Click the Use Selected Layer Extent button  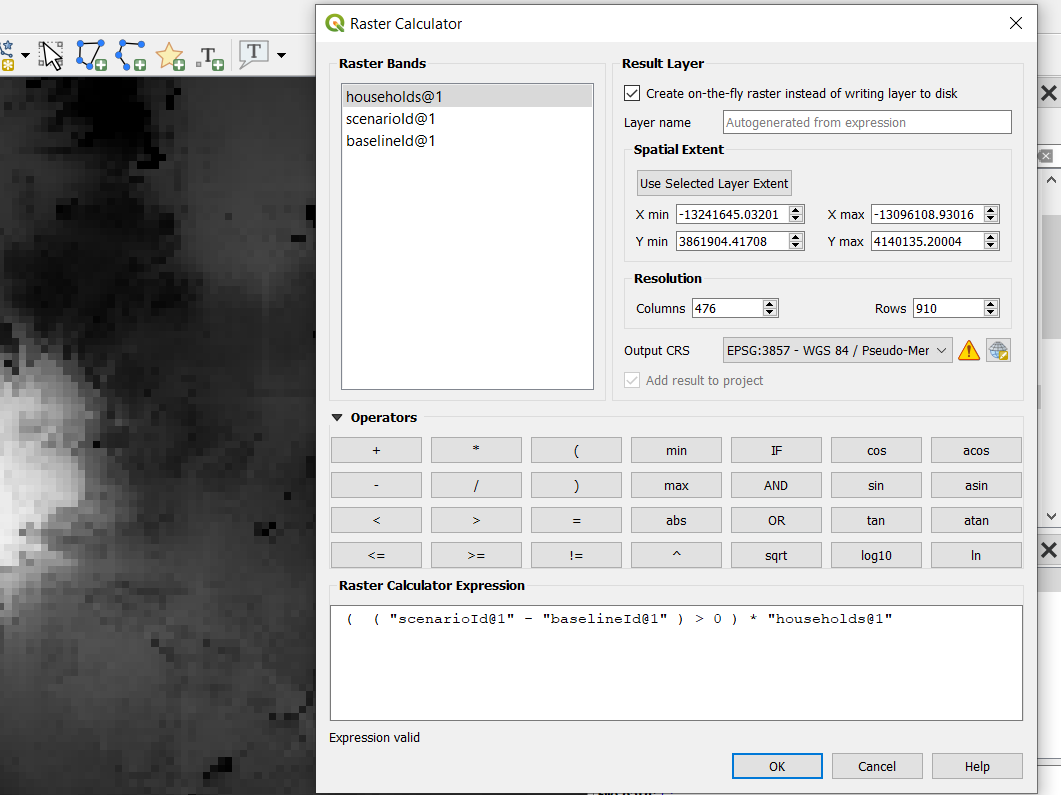point(713,183)
